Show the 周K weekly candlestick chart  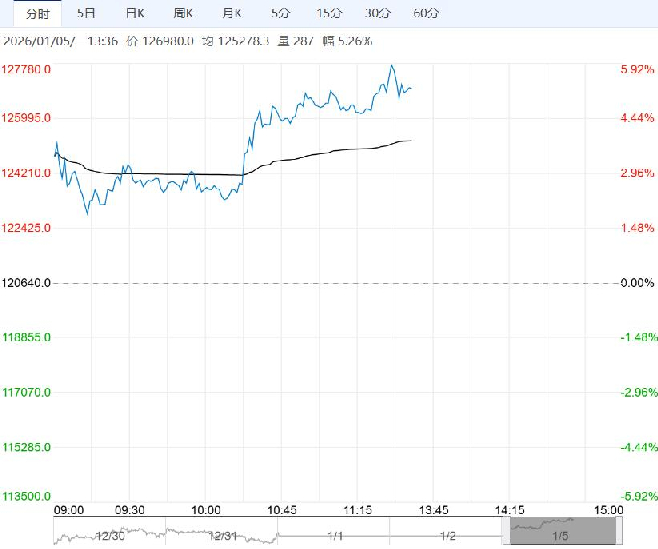(x=183, y=14)
